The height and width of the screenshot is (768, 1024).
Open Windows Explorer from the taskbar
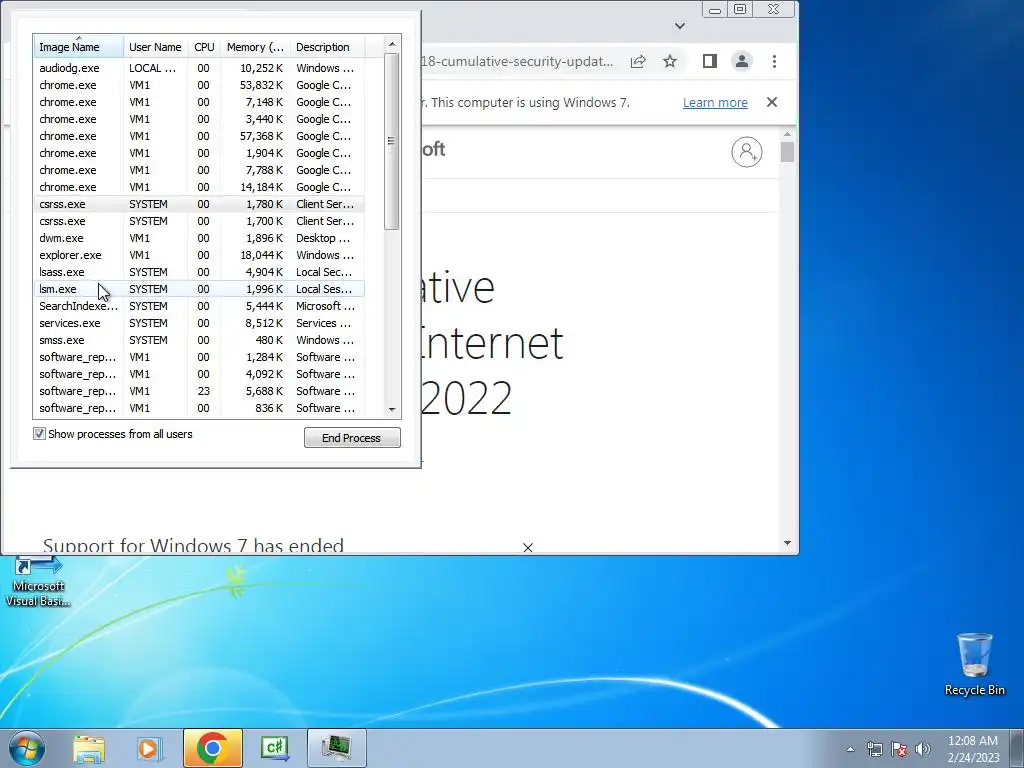[89, 748]
